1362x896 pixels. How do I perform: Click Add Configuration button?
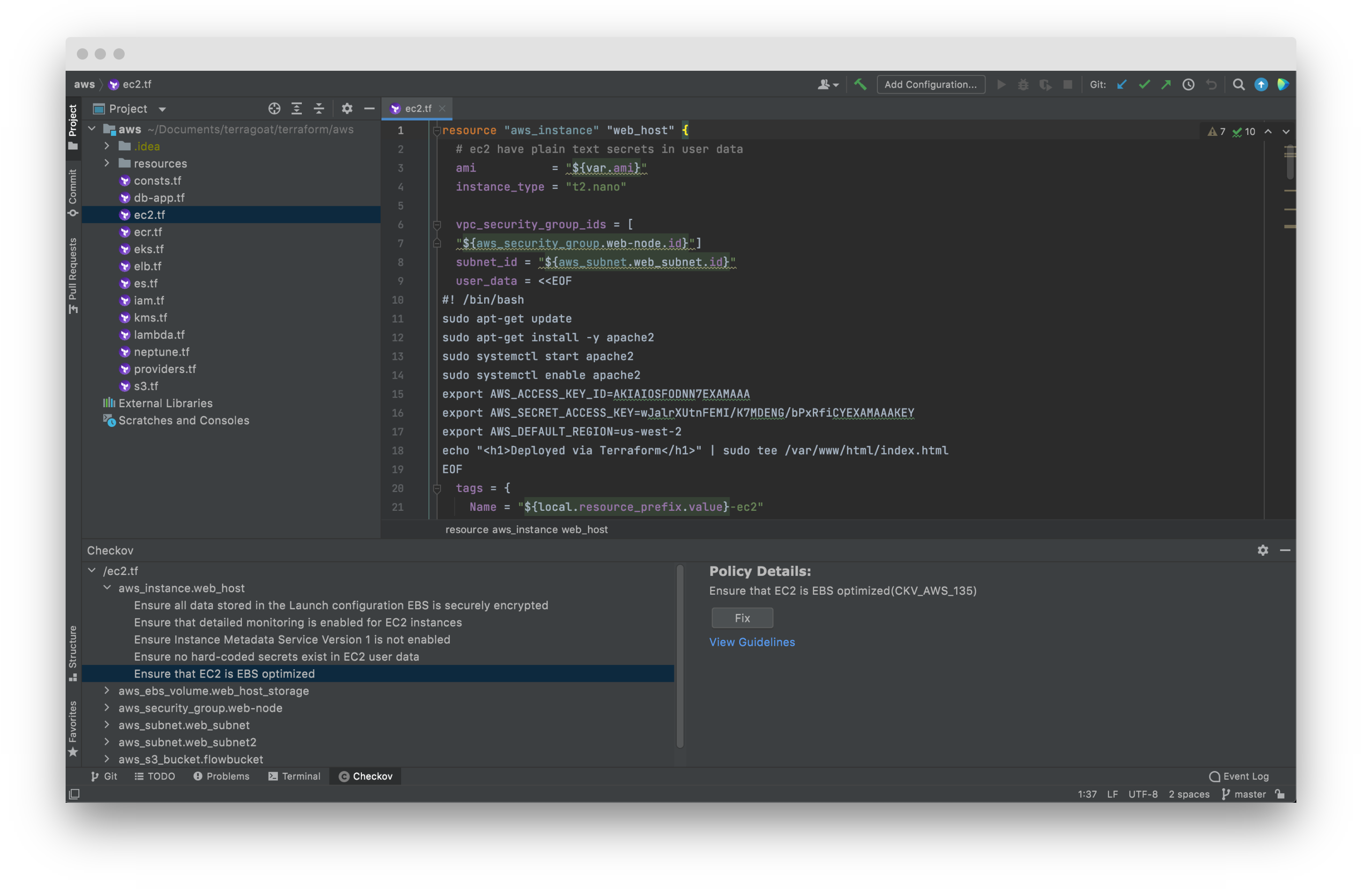pyautogui.click(x=931, y=85)
